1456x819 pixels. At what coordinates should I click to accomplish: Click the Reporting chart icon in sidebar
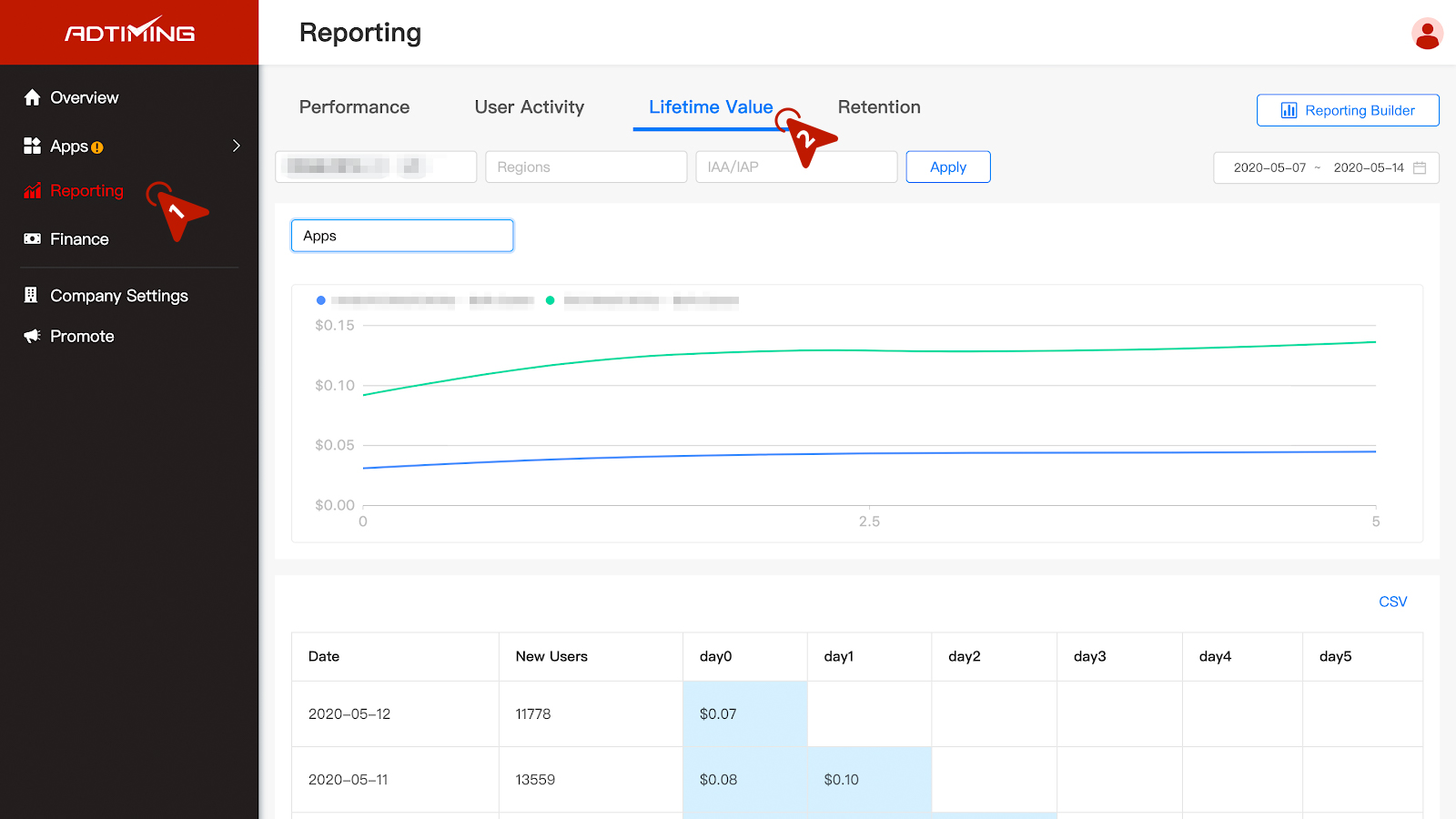click(33, 191)
